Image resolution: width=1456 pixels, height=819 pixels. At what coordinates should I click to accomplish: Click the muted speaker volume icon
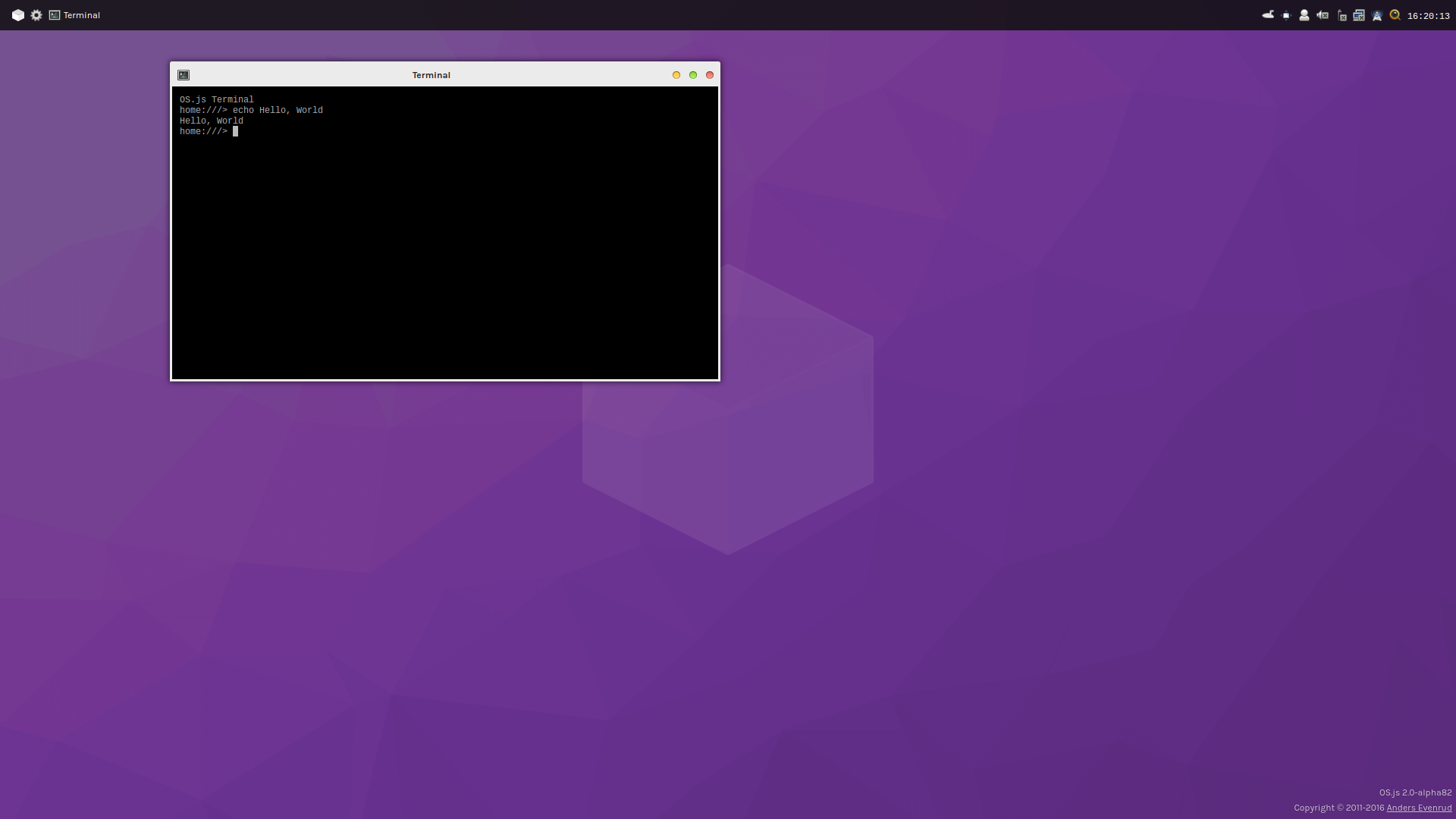pos(1323,15)
